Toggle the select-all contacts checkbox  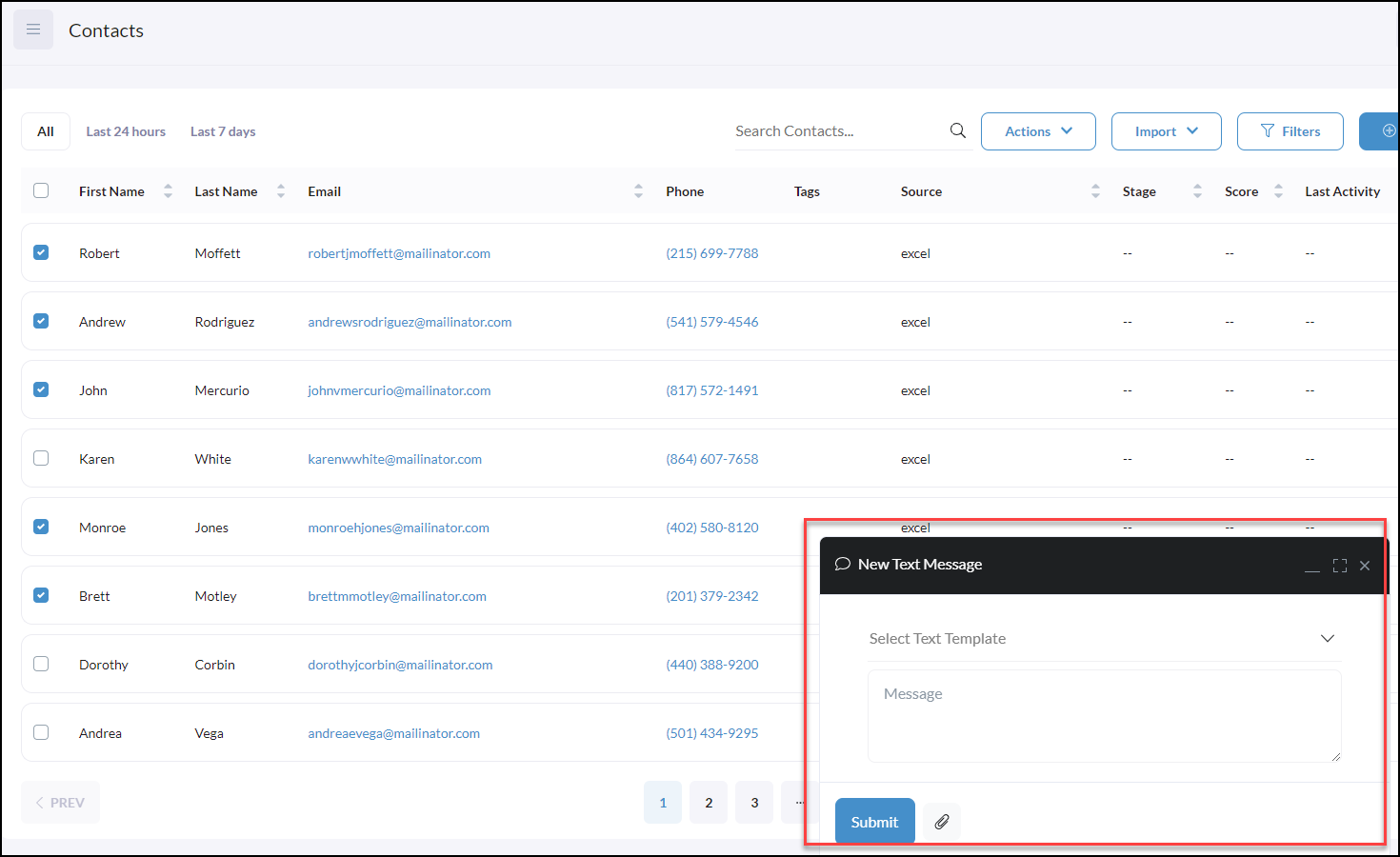[x=41, y=190]
